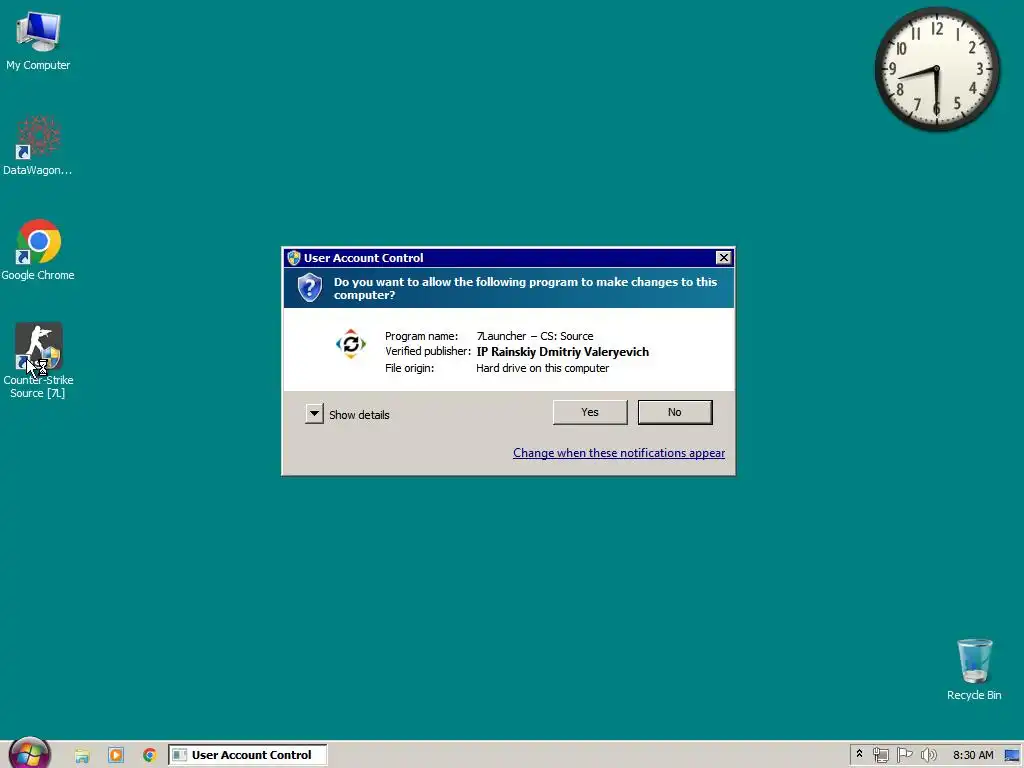Image resolution: width=1024 pixels, height=768 pixels.
Task: Close the User Account Control dialog
Action: (x=723, y=257)
